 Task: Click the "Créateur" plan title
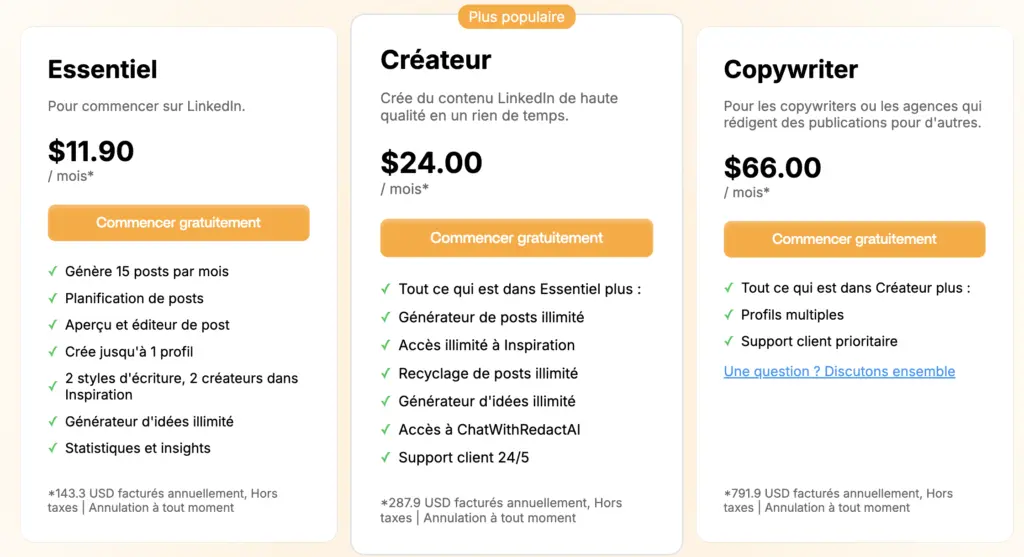(436, 60)
